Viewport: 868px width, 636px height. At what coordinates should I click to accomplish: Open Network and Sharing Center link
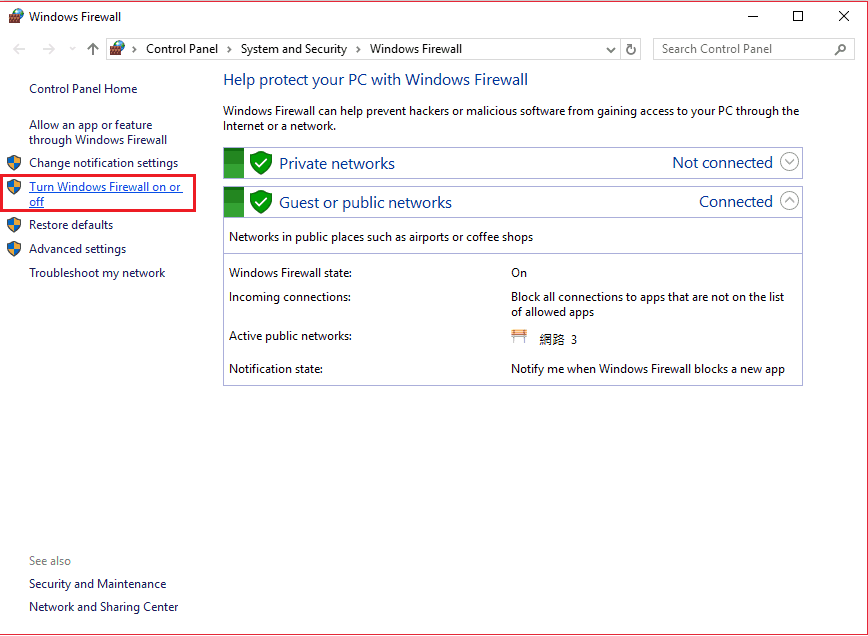104,607
